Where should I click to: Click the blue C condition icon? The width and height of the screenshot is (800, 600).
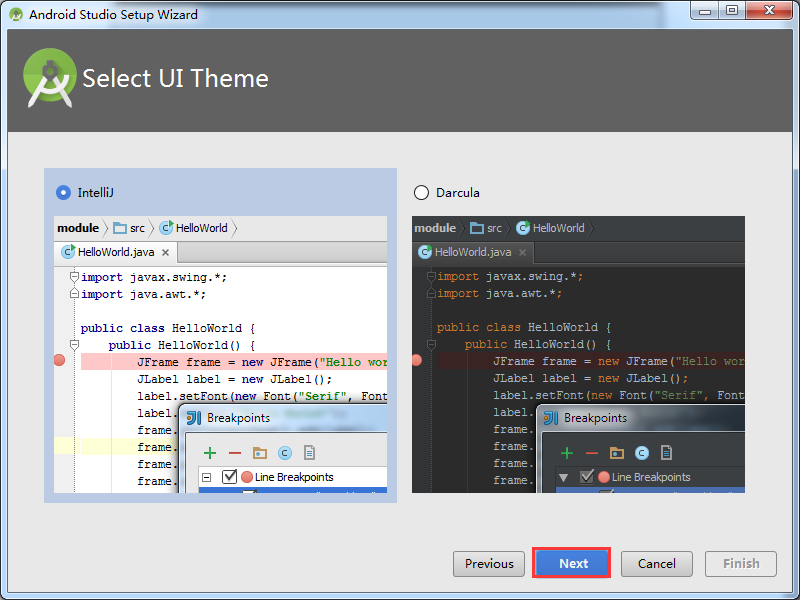pyautogui.click(x=284, y=453)
